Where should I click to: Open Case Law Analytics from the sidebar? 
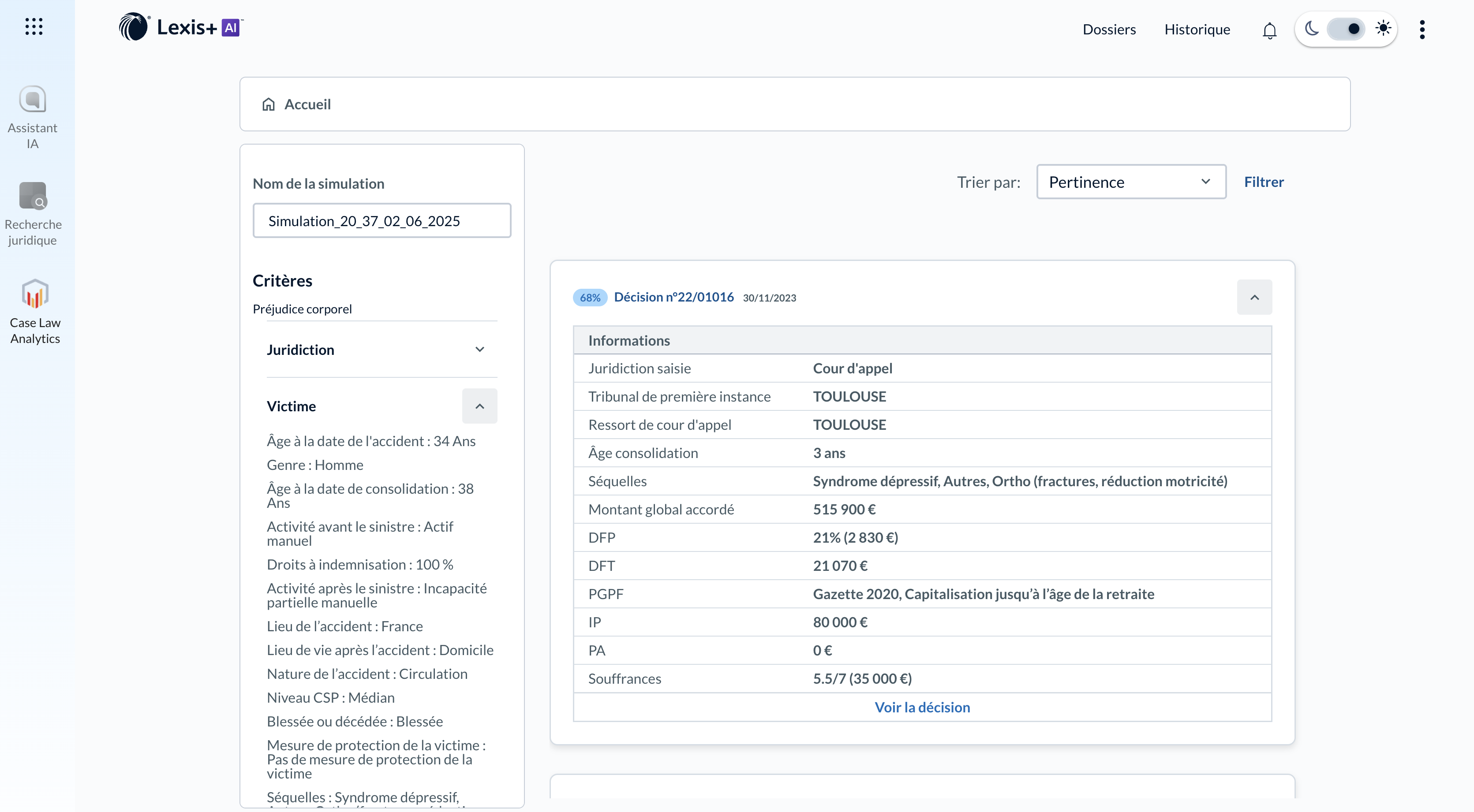tap(35, 294)
